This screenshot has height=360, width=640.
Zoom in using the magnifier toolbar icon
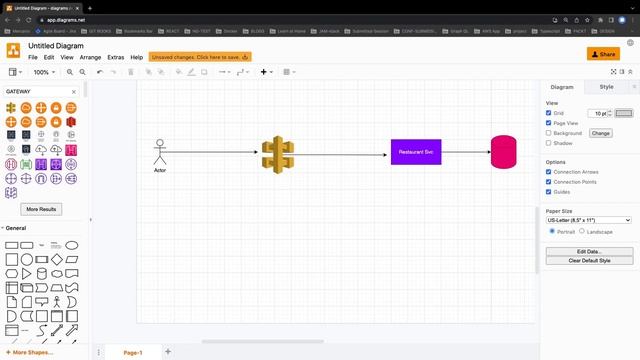70,72
